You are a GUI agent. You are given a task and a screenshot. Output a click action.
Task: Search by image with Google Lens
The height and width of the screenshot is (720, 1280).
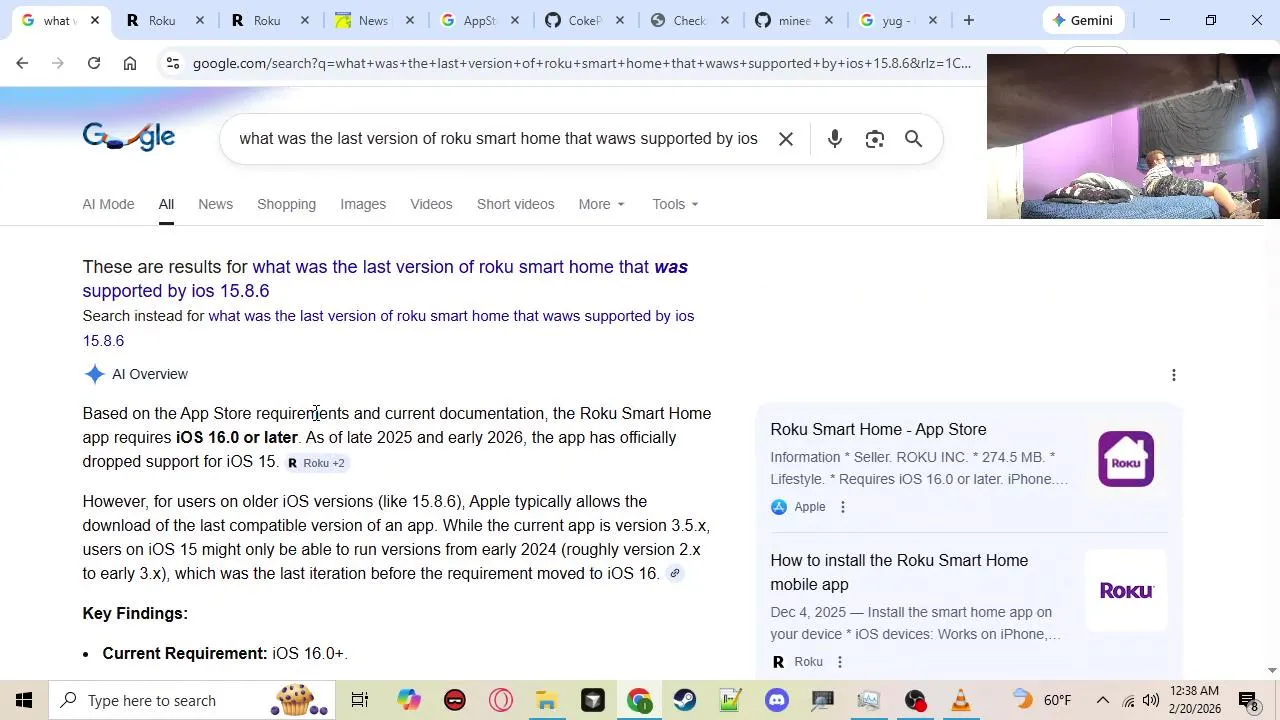pos(875,139)
